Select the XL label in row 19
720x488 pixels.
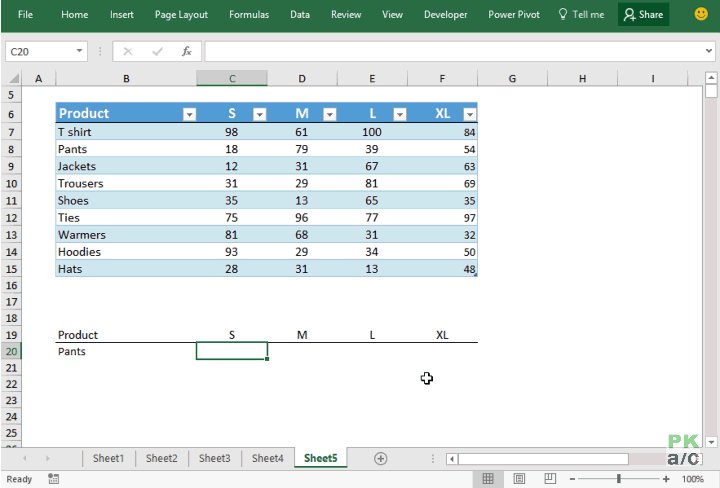[x=442, y=335]
